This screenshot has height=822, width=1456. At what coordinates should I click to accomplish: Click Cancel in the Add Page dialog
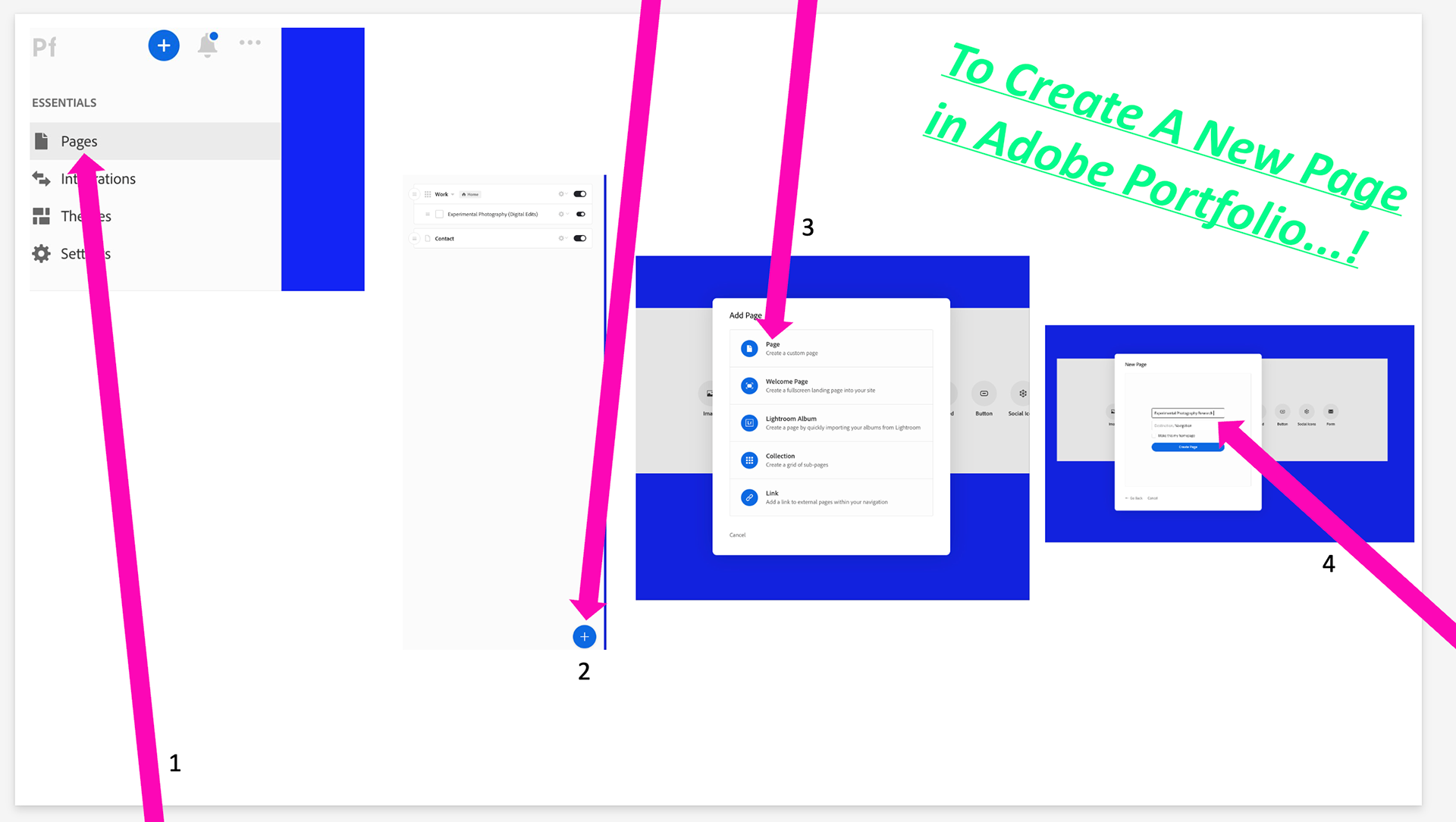pyautogui.click(x=737, y=535)
